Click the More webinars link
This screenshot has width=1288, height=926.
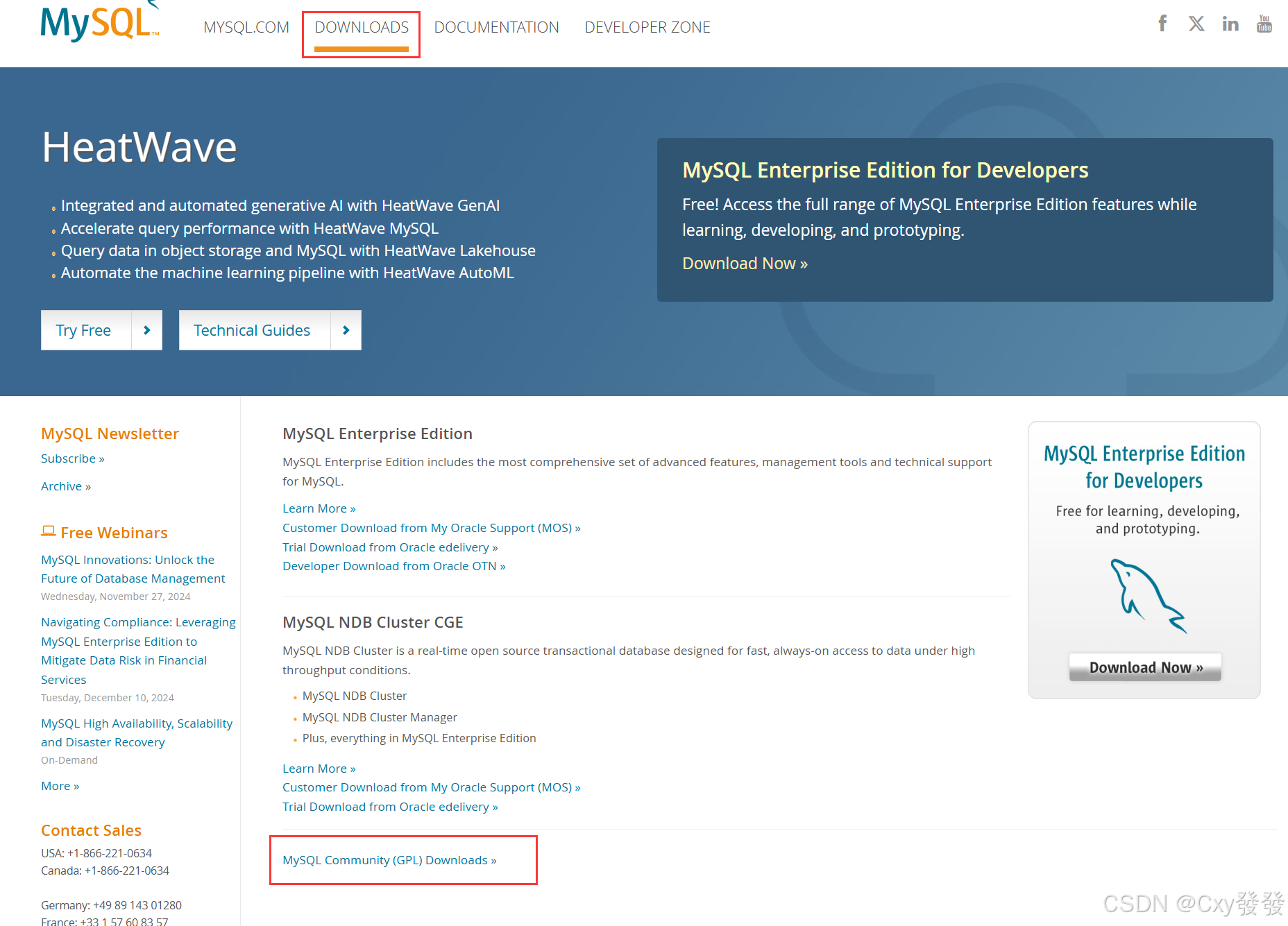pyautogui.click(x=60, y=786)
